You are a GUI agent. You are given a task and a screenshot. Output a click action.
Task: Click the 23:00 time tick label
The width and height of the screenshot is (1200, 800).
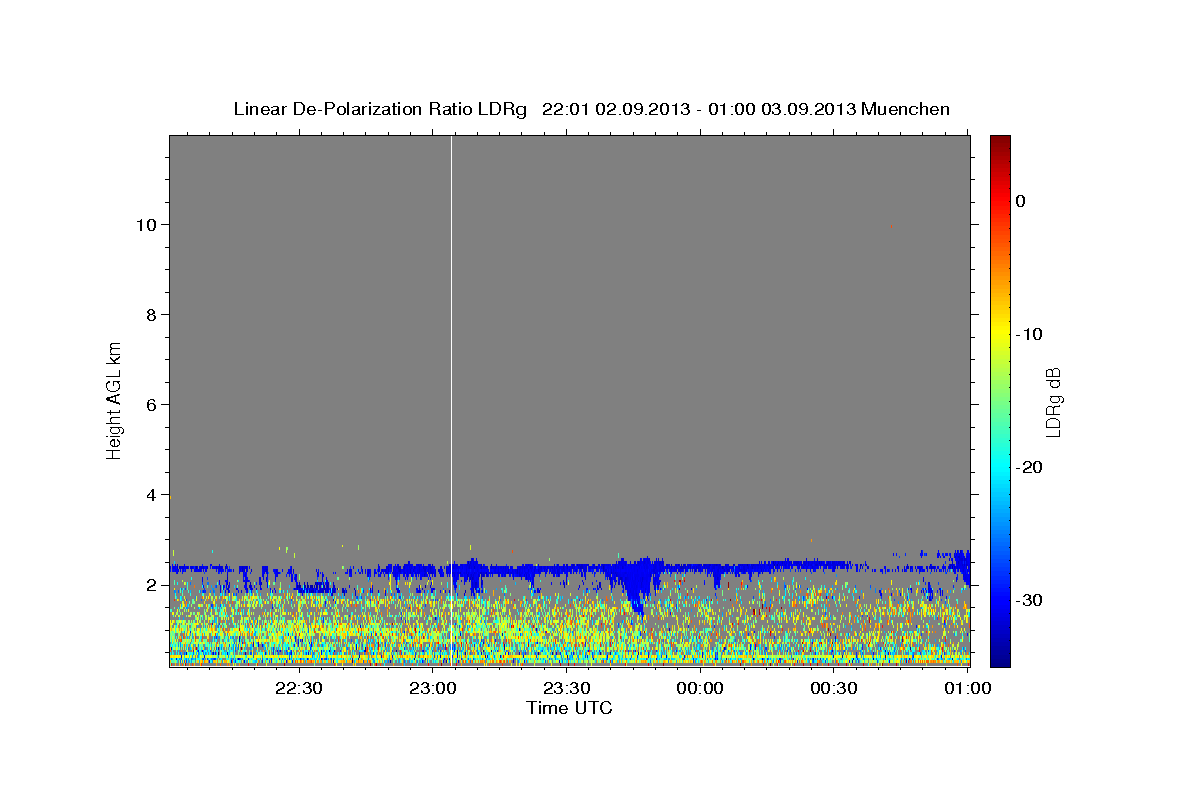(432, 688)
